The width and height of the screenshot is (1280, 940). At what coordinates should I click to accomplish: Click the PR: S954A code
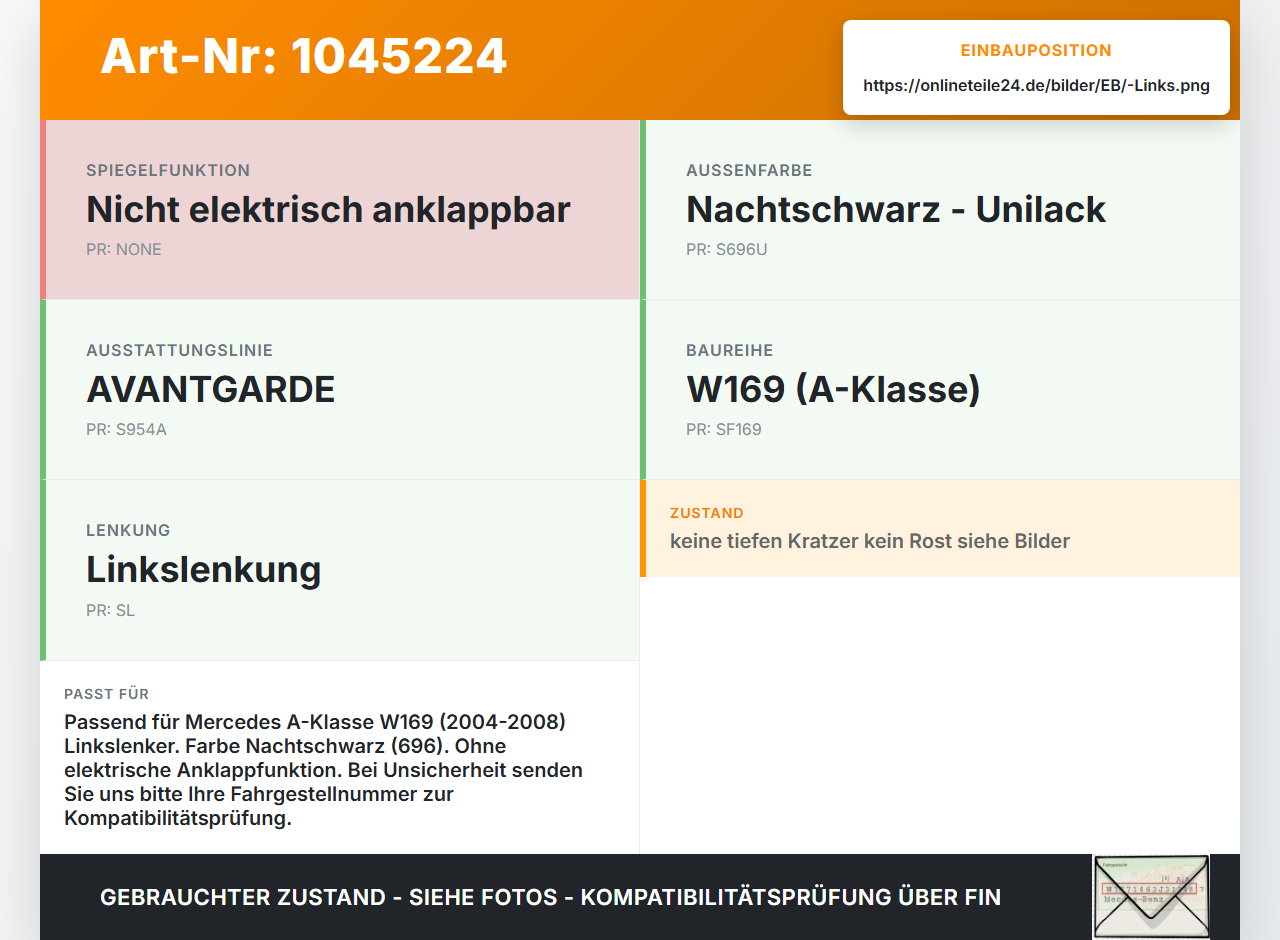tap(126, 429)
